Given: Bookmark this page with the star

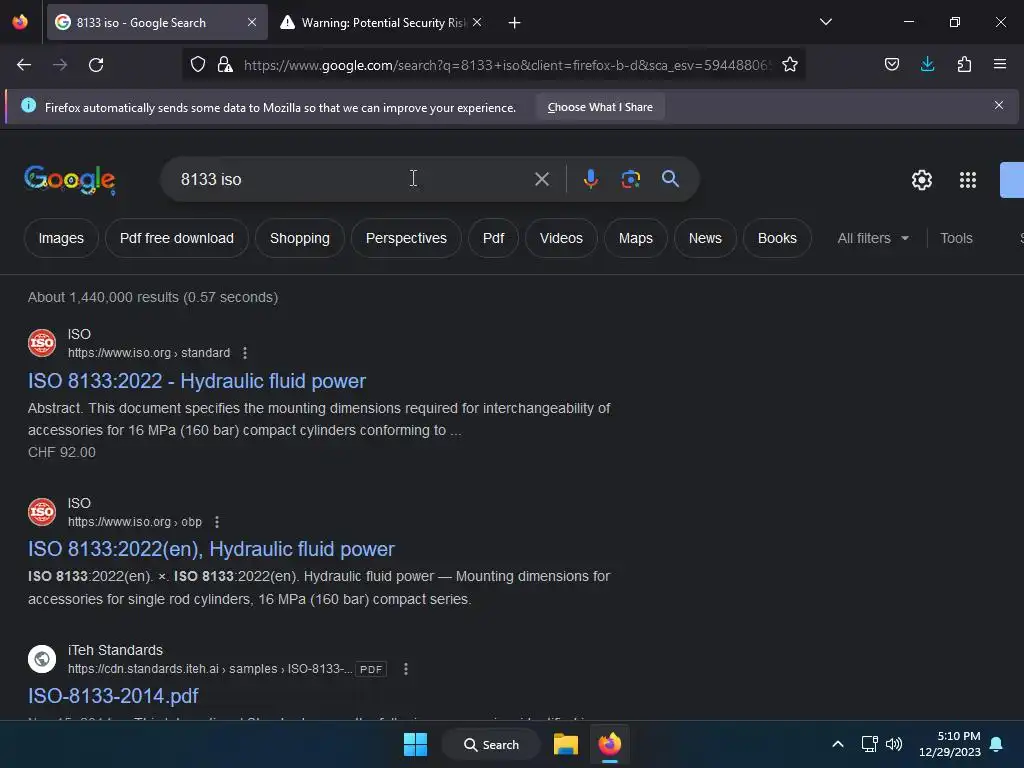Looking at the screenshot, I should (790, 64).
